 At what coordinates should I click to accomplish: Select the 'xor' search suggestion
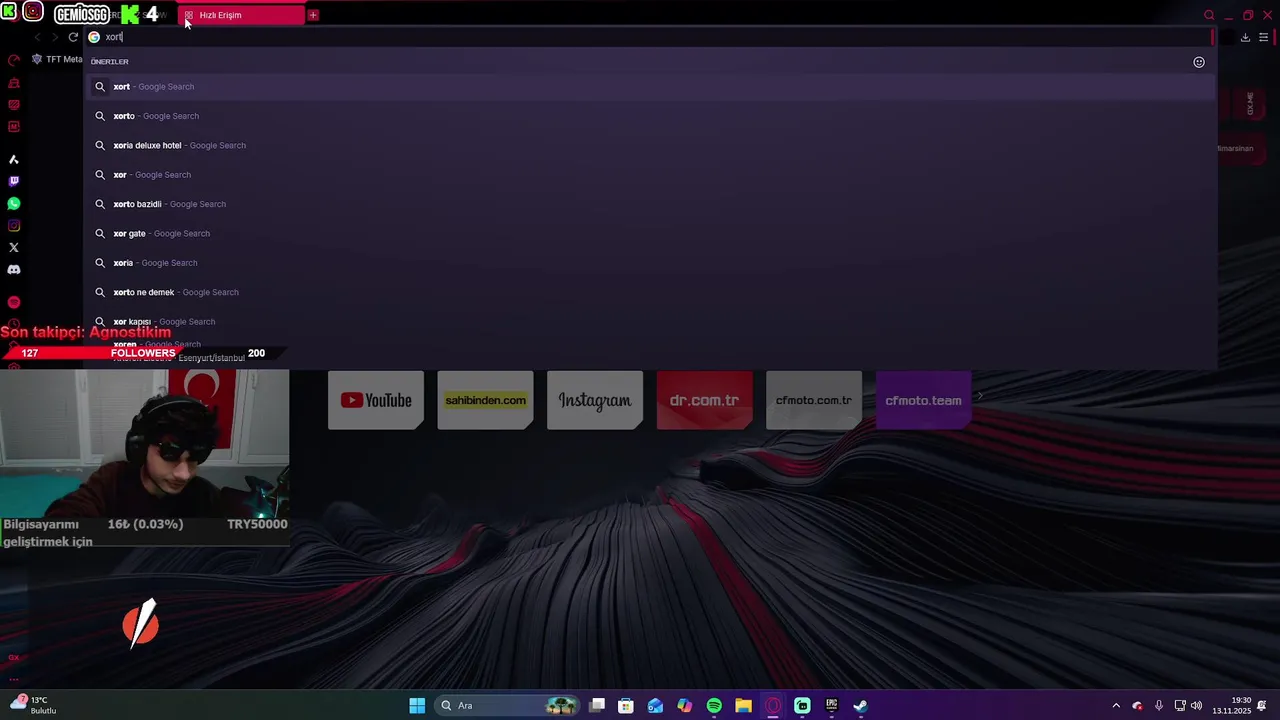[x=650, y=175]
